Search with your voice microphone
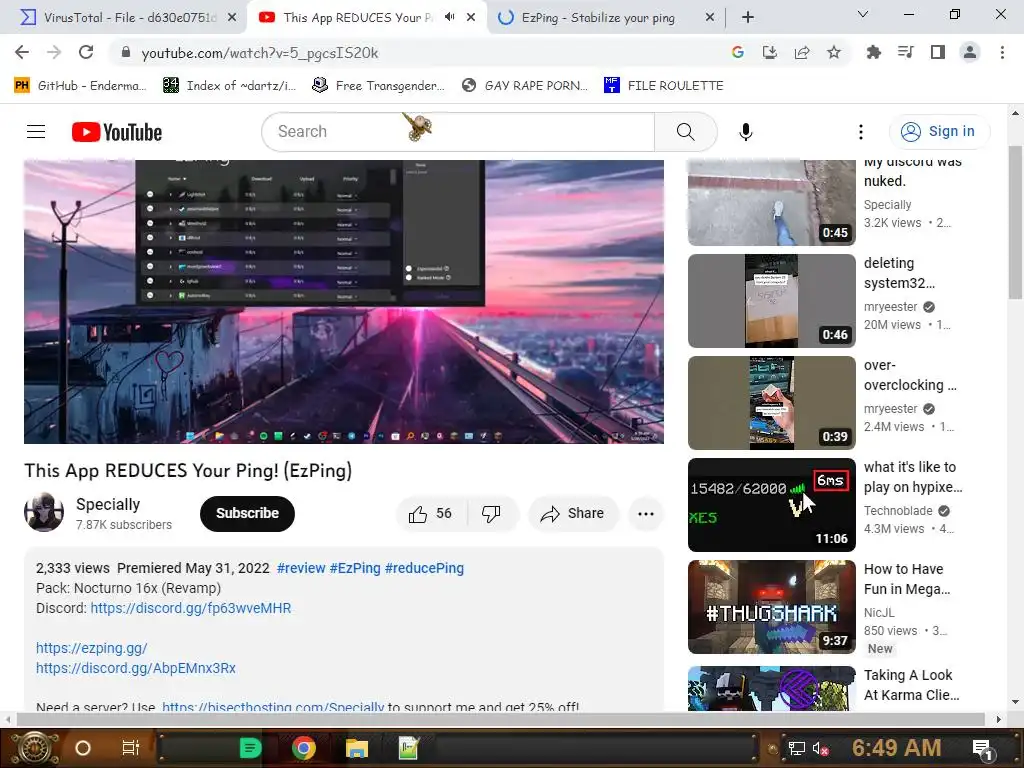Screen dimensions: 1024x768 click(746, 132)
